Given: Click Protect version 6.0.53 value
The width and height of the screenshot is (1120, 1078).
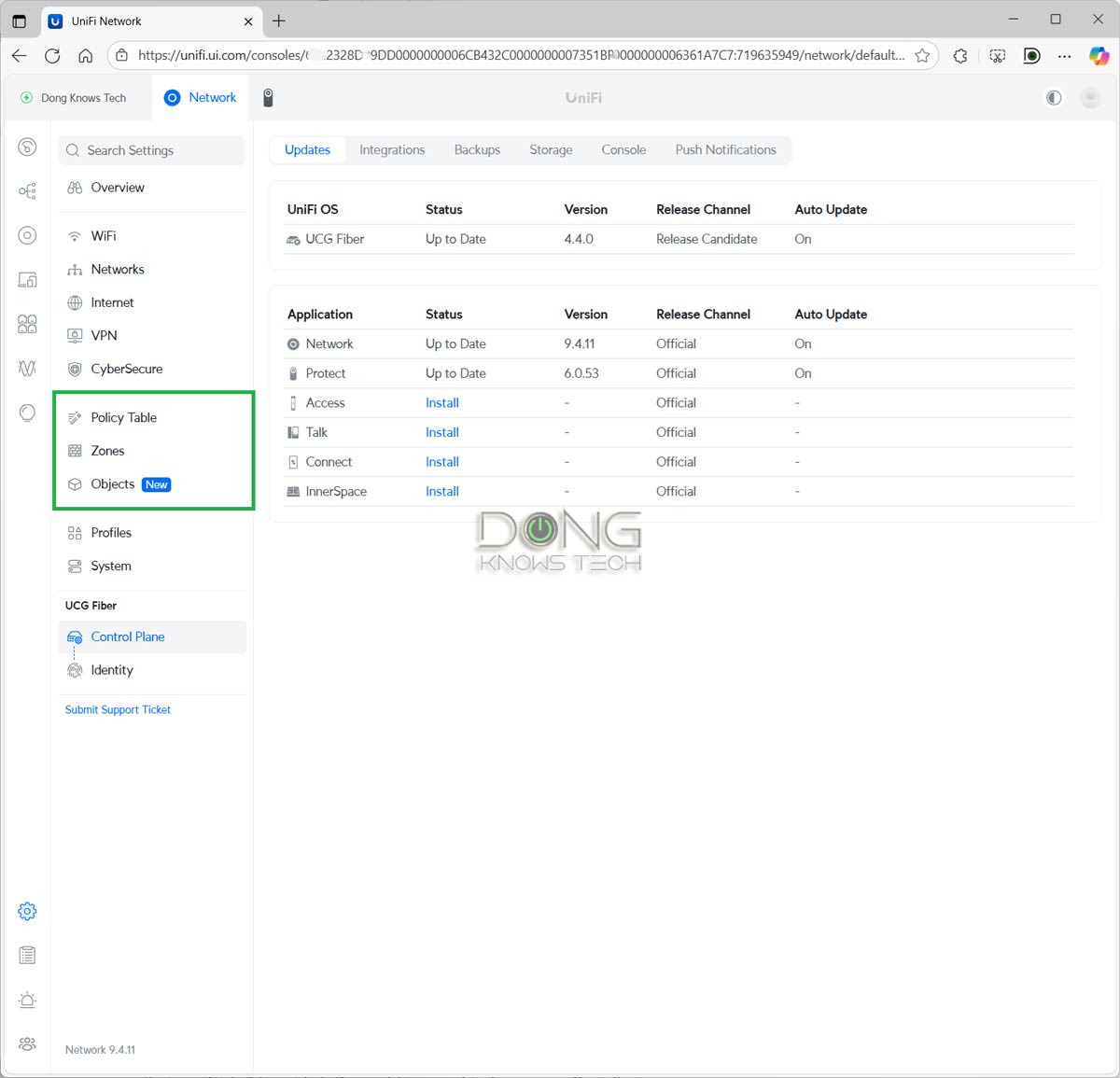Looking at the screenshot, I should pos(581,373).
